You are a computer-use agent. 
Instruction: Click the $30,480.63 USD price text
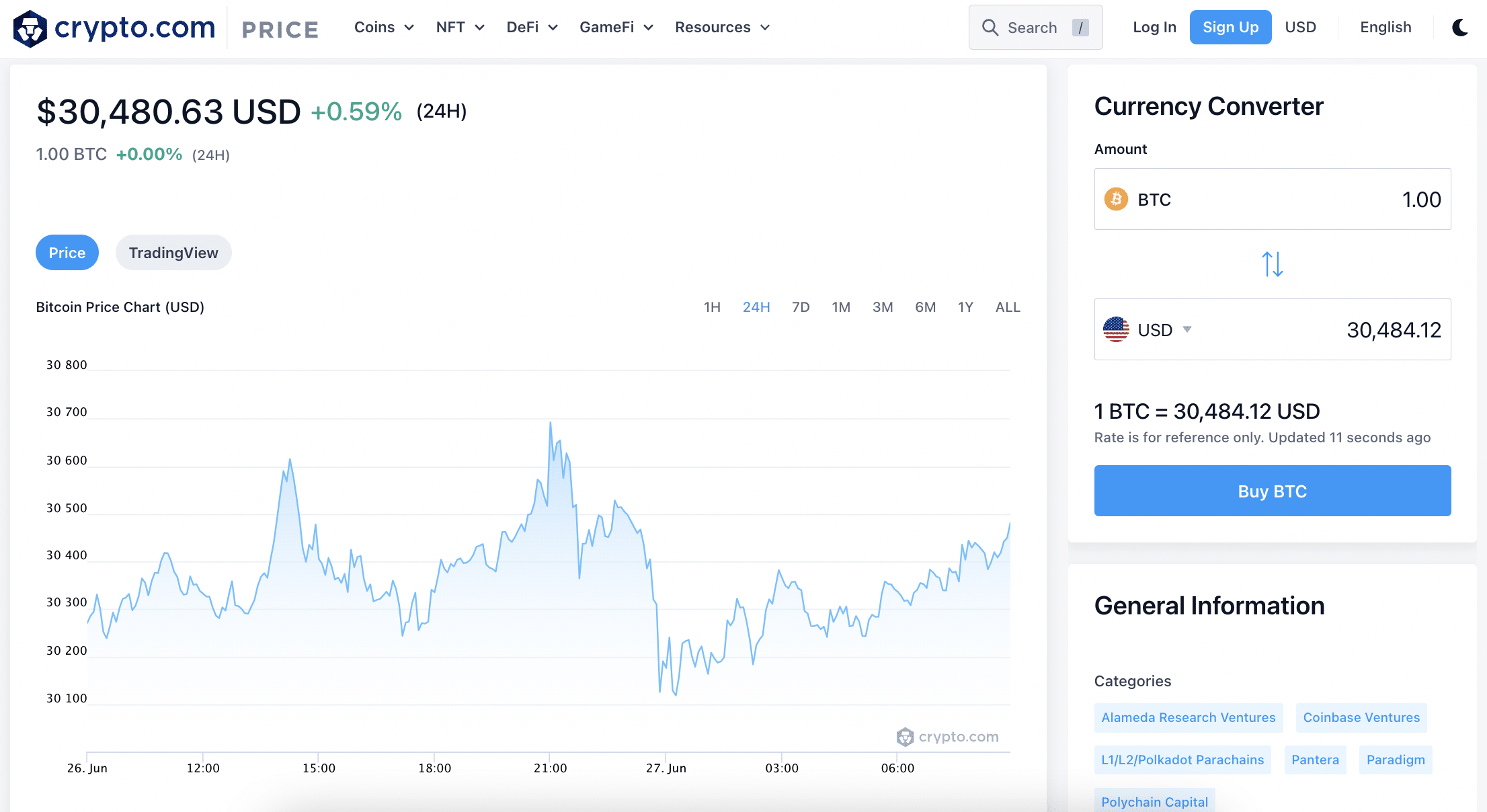click(x=168, y=112)
